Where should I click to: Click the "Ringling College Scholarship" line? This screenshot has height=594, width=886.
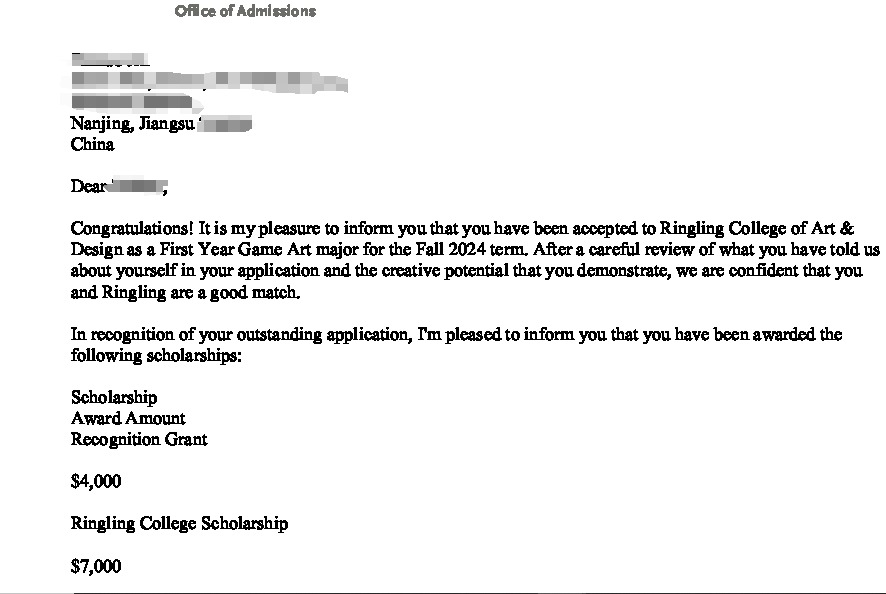[x=179, y=523]
